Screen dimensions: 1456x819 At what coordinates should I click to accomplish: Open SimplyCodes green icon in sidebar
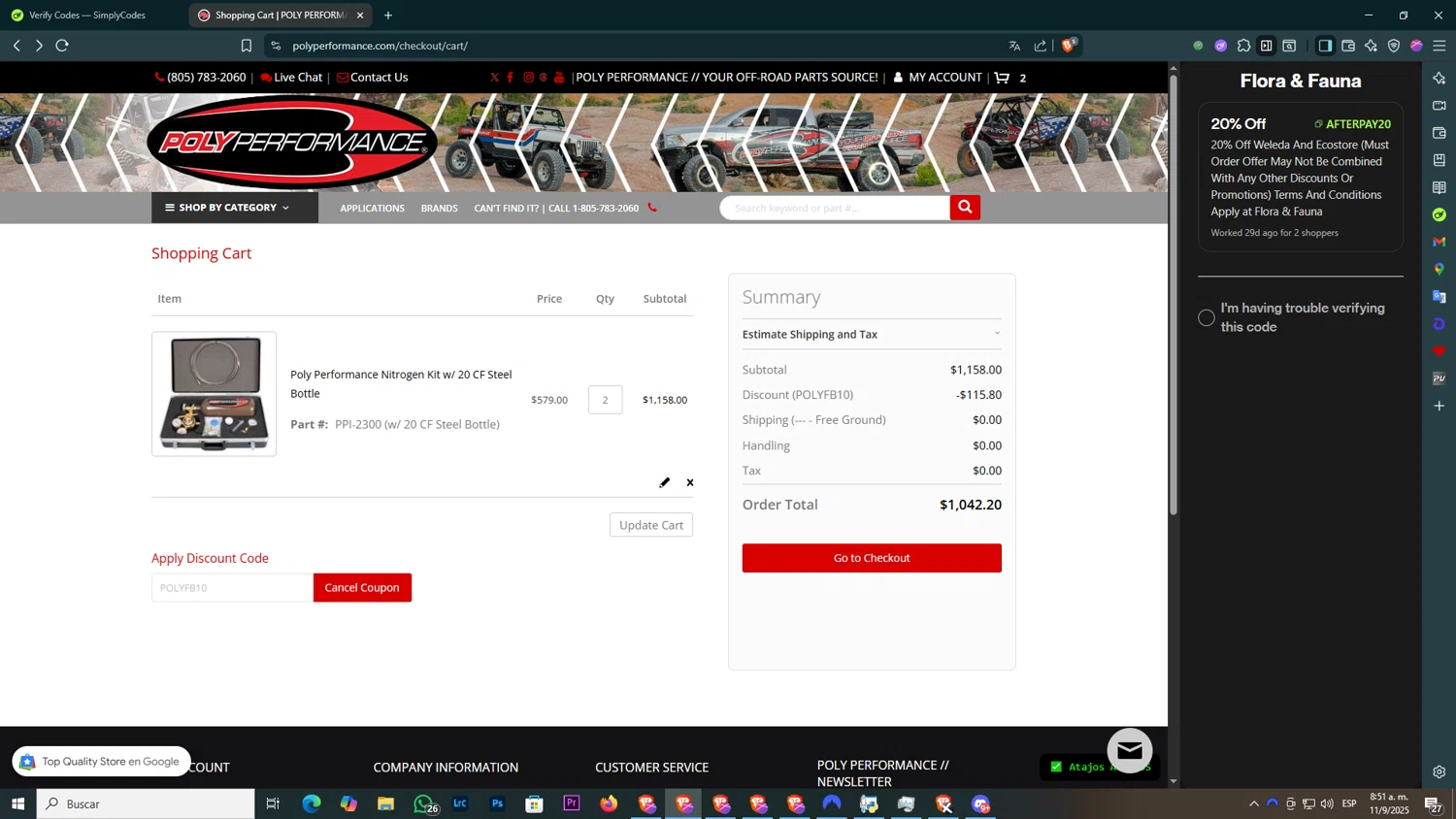(x=1439, y=214)
